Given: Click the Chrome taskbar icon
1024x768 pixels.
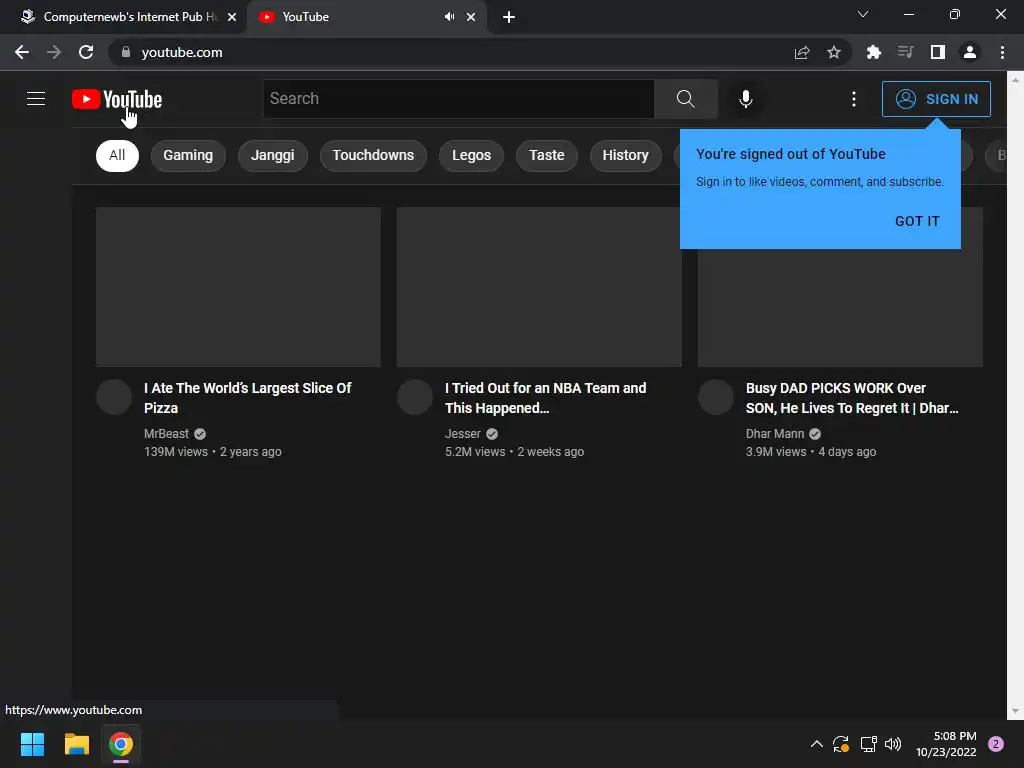Looking at the screenshot, I should (121, 744).
